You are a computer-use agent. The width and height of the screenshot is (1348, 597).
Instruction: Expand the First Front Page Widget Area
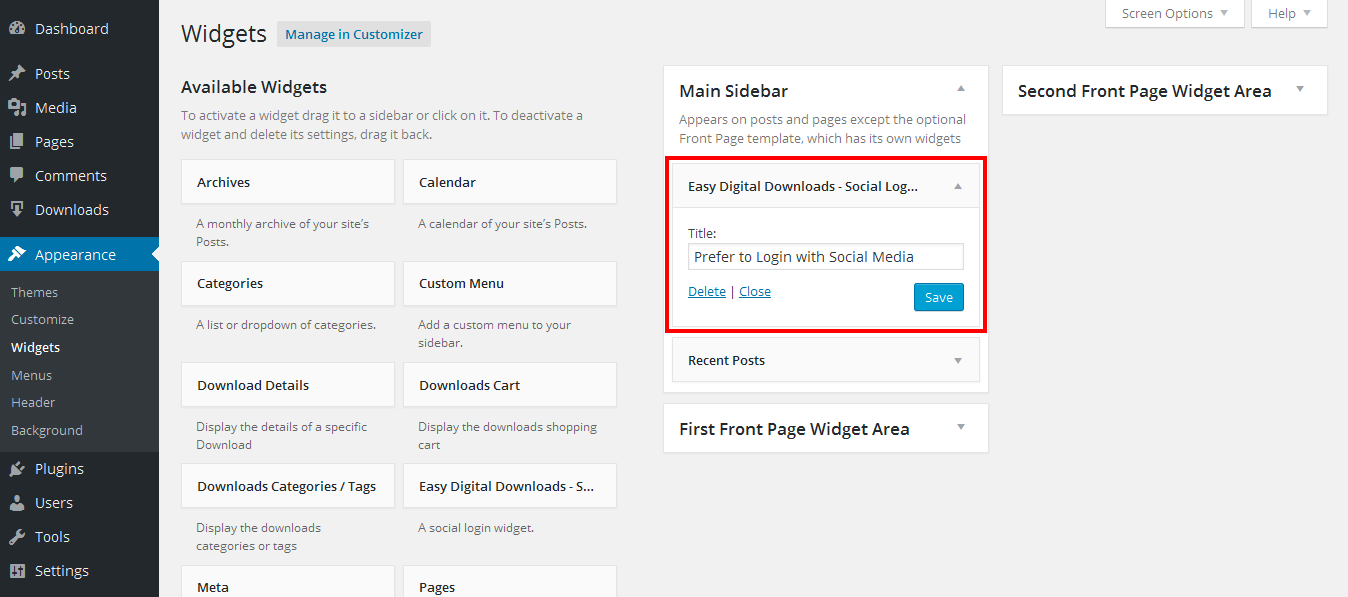click(960, 428)
